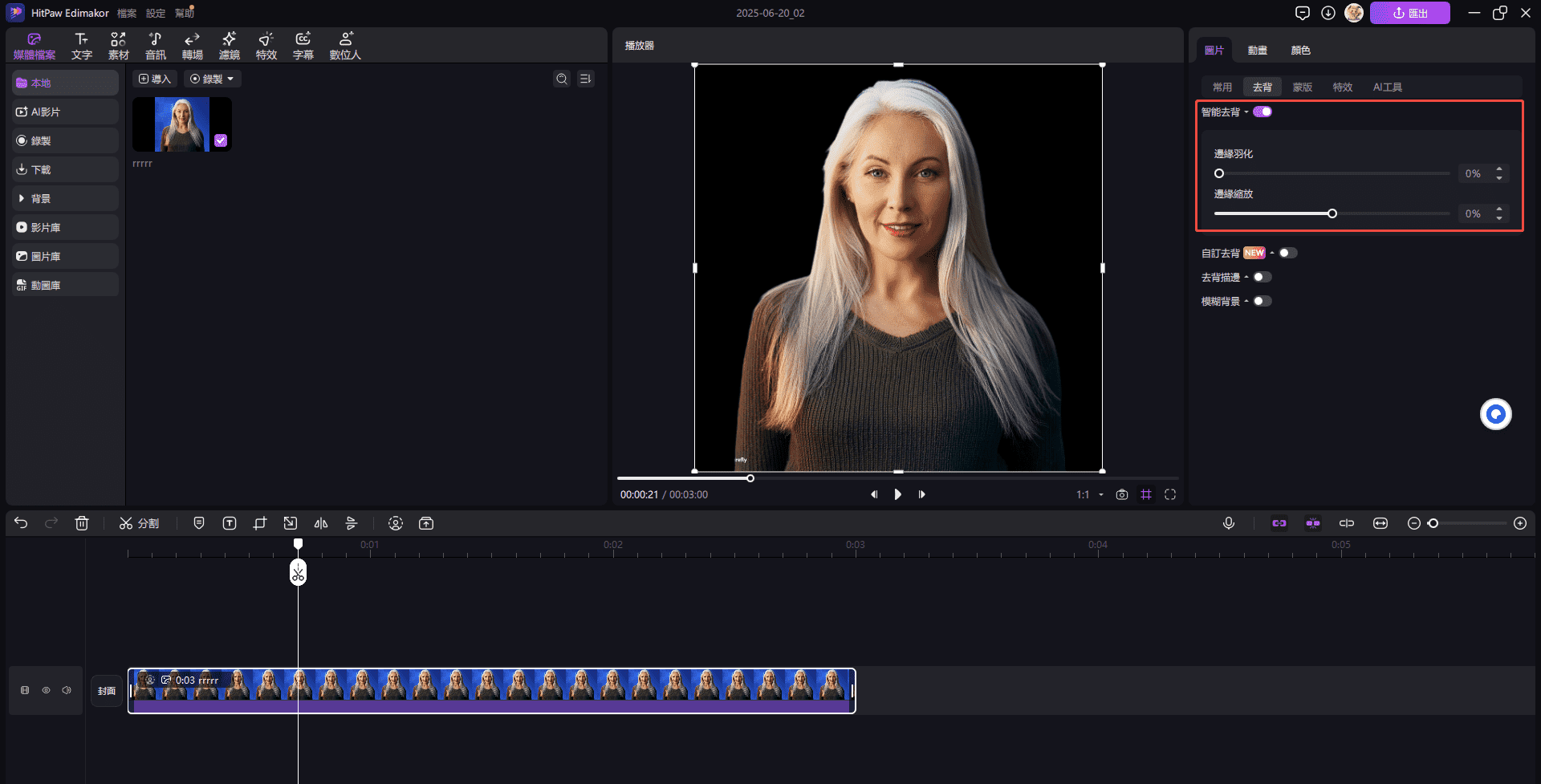Switch to the 顏色 properties tab
The image size is (1541, 784).
[1300, 50]
